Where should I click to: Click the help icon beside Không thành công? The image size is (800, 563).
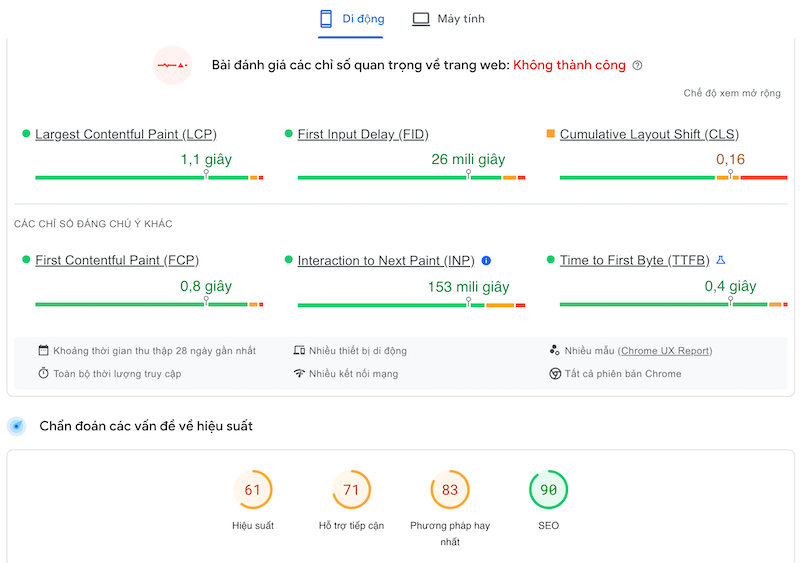638,66
